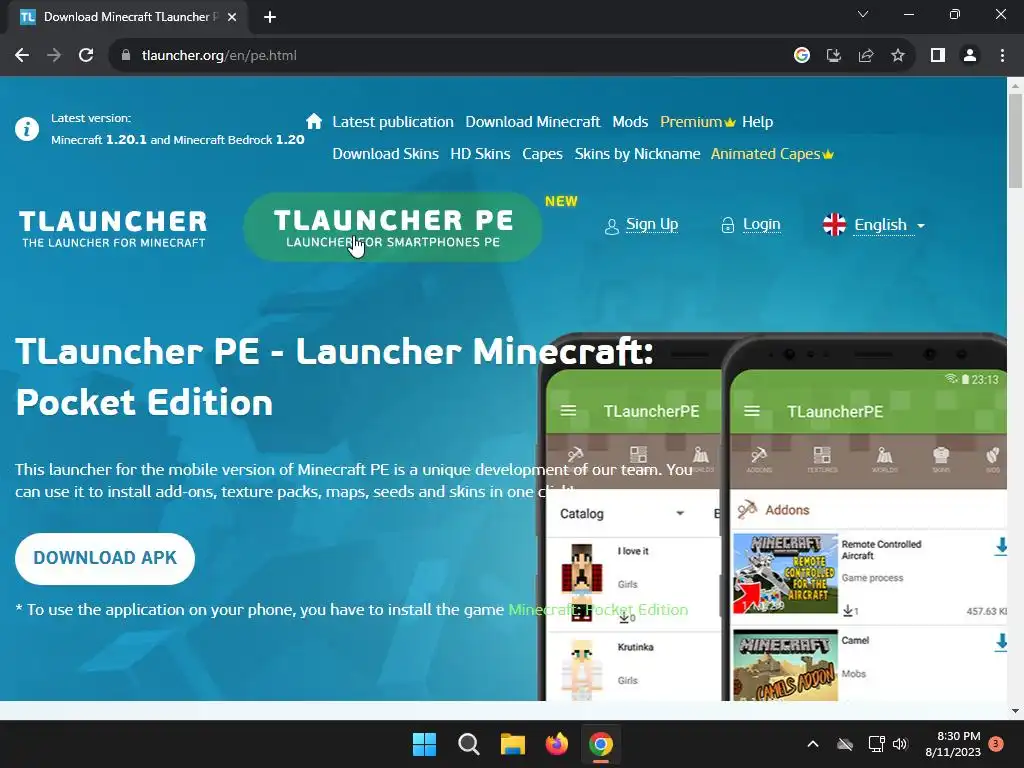Open the Download Minecraft menu item

[x=532, y=122]
